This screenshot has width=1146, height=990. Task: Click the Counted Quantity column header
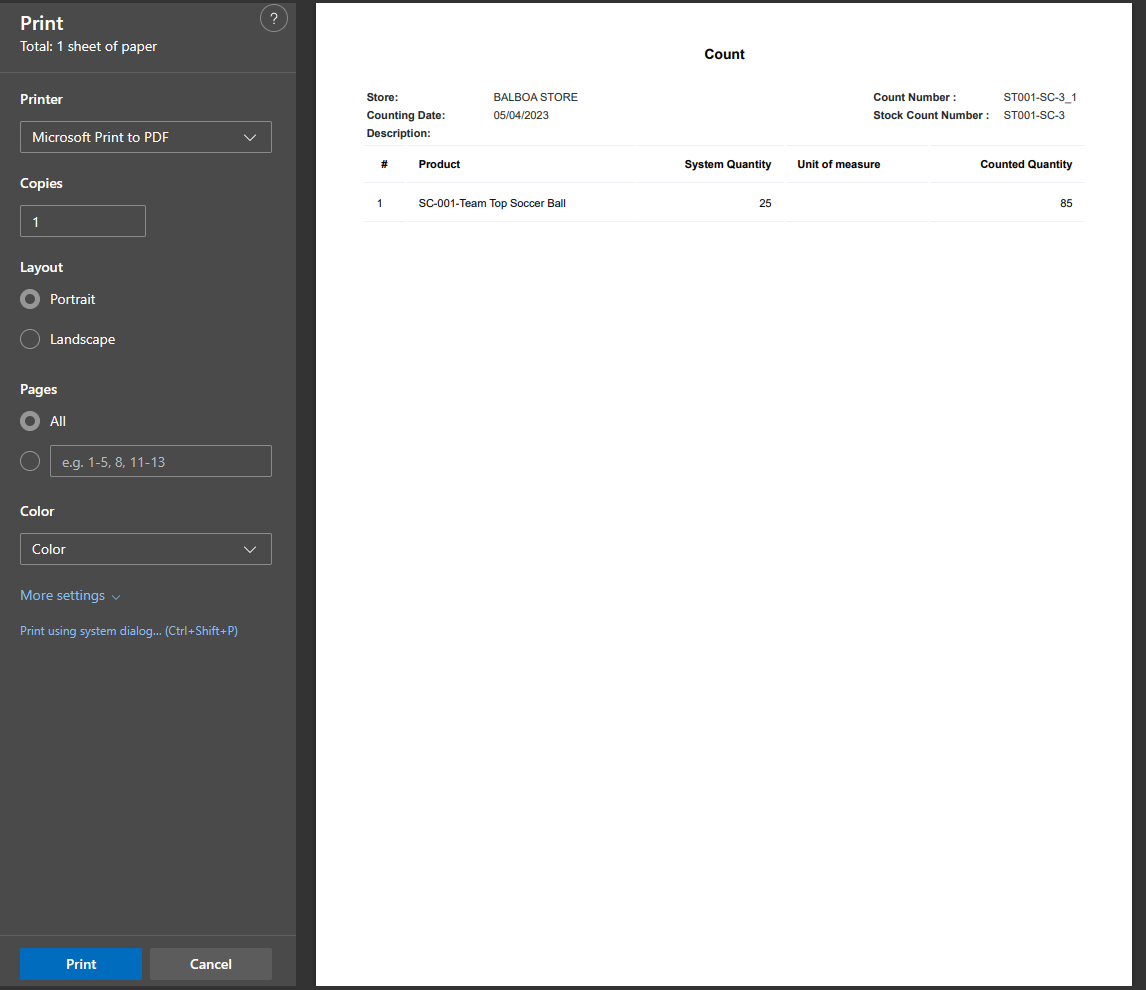pyautogui.click(x=1025, y=164)
